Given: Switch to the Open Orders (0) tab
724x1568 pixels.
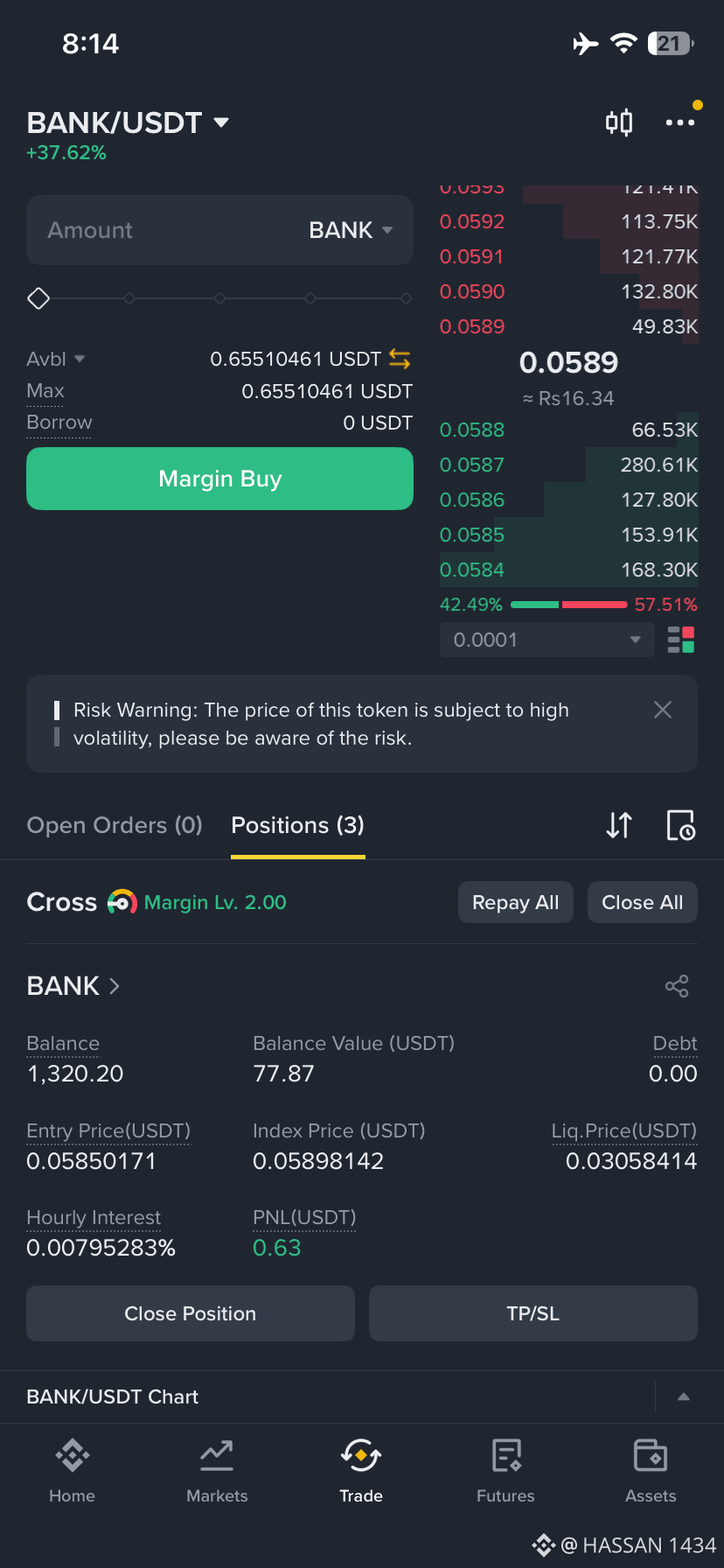Looking at the screenshot, I should pos(115,825).
